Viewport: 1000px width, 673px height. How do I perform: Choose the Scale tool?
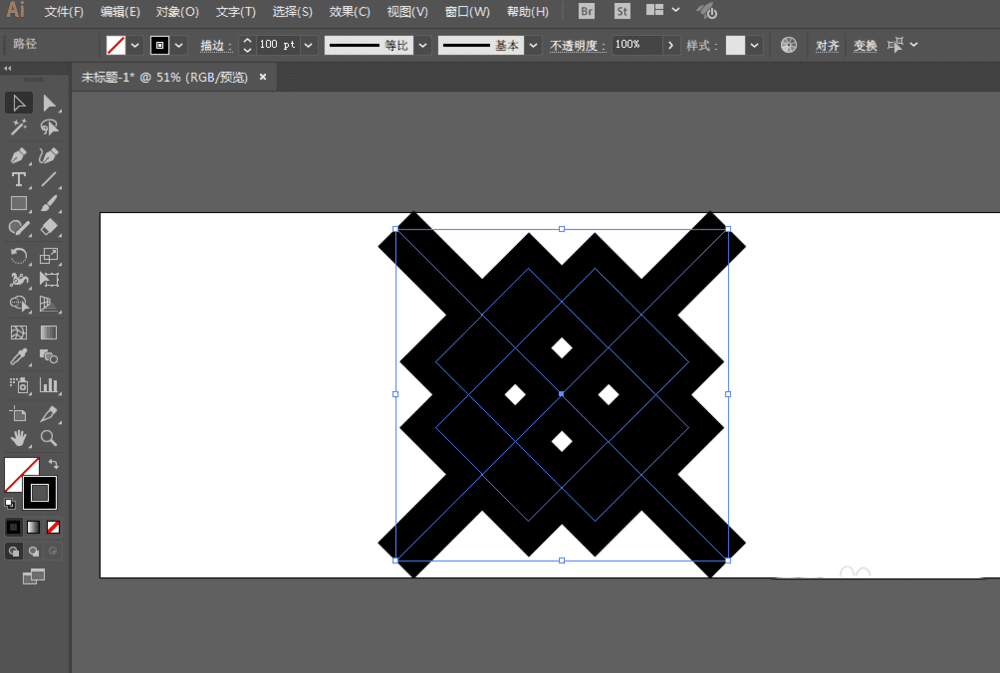coord(49,256)
